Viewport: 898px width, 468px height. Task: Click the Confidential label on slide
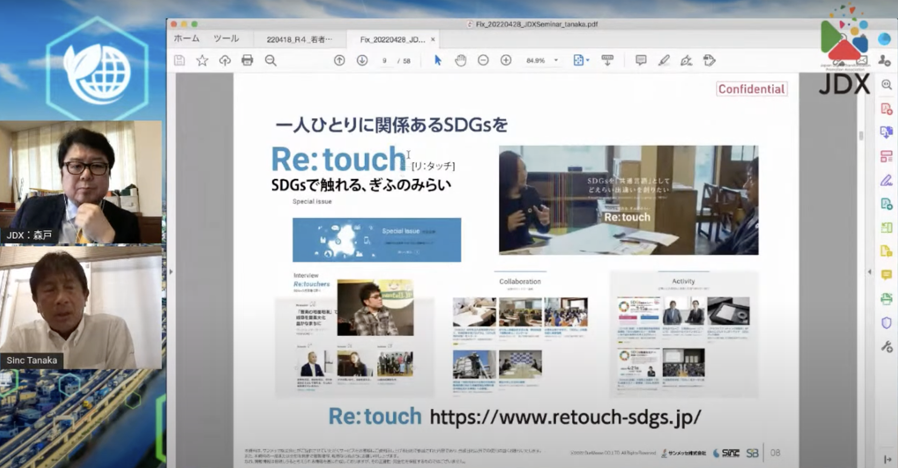coord(751,89)
